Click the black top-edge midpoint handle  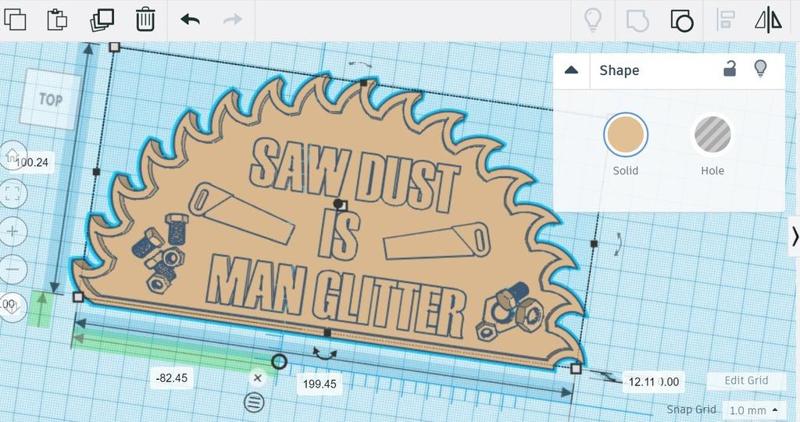(x=364, y=83)
